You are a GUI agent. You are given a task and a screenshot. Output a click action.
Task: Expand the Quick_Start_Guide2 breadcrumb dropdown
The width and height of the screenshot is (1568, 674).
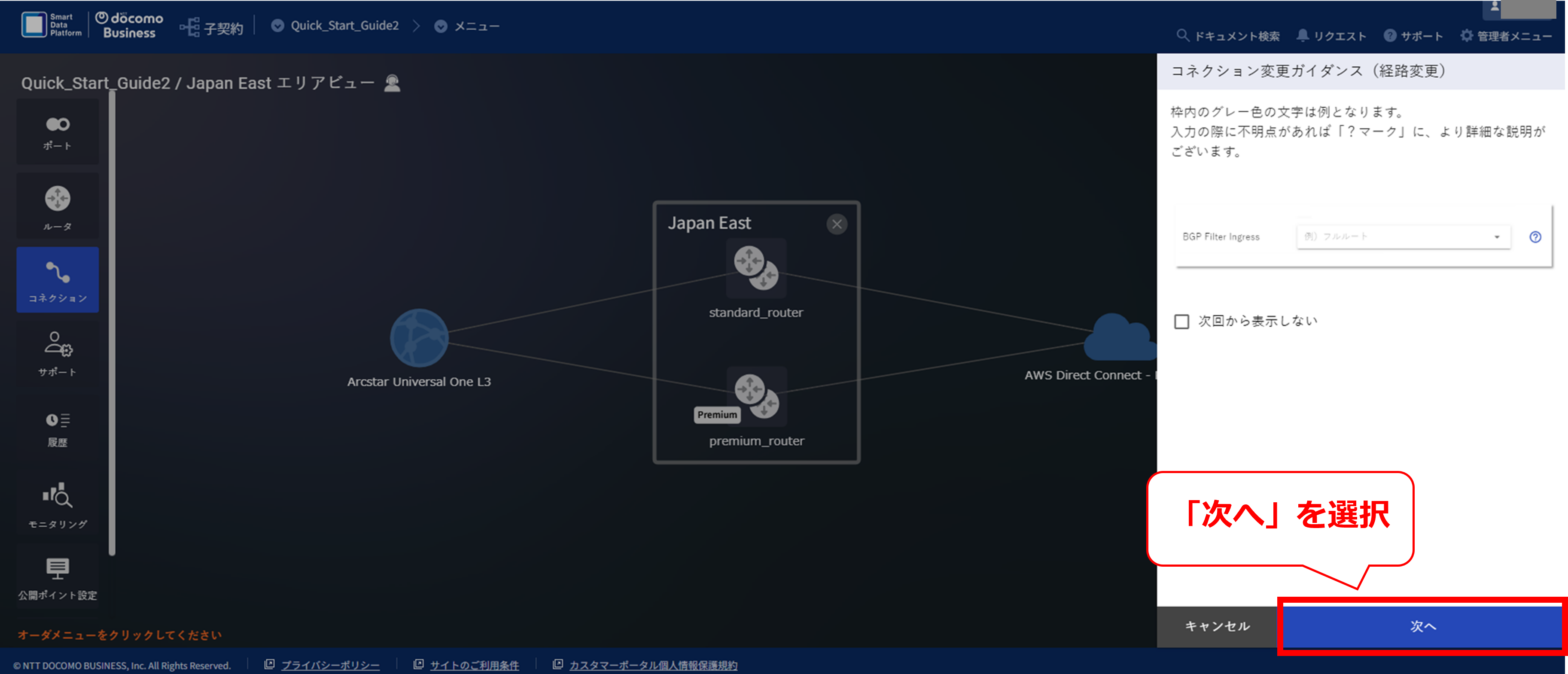[x=277, y=26]
